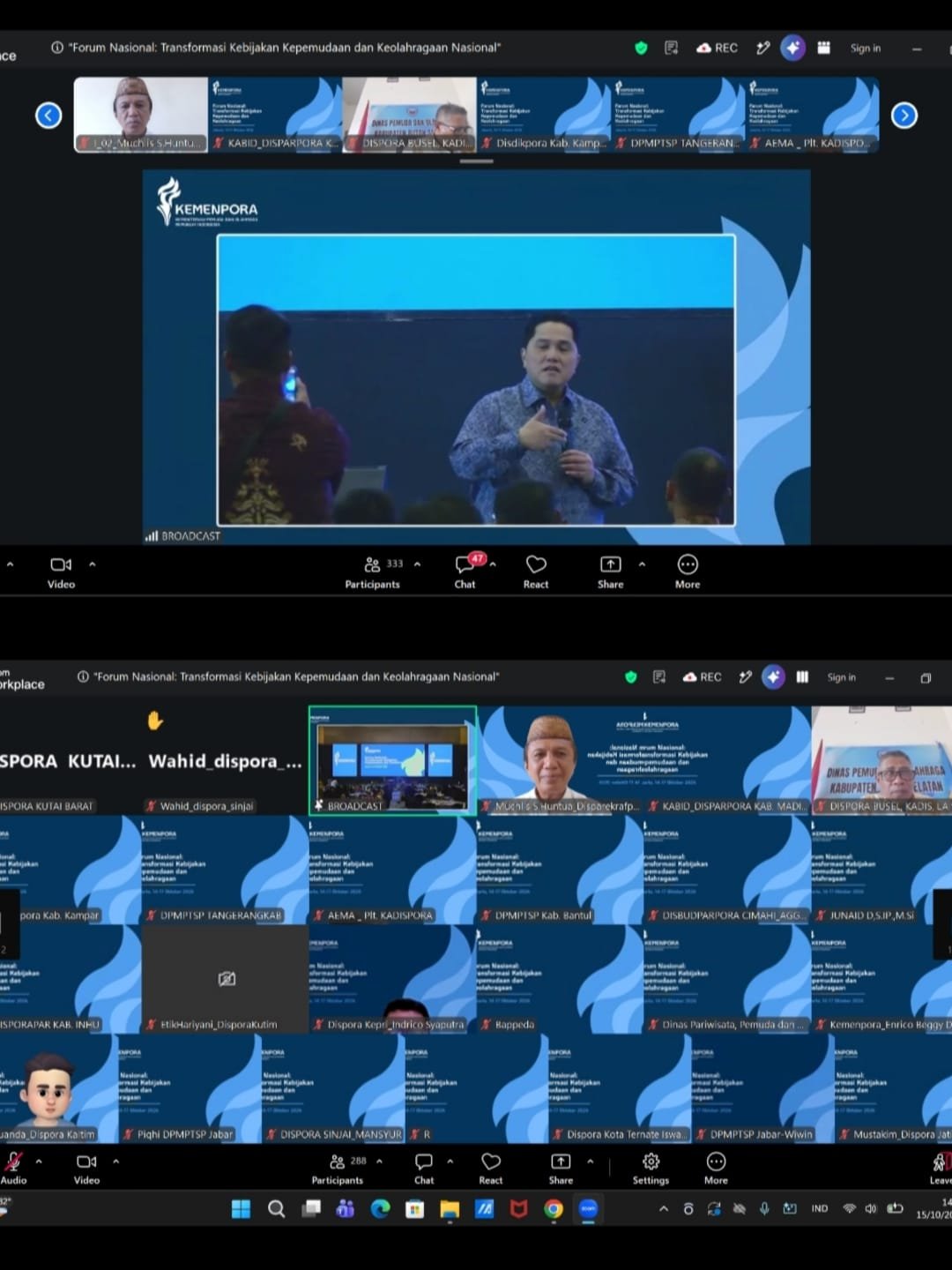Unmute Audio in lower Zoom toolbar
Image resolution: width=952 pixels, height=1270 pixels.
(13, 1169)
